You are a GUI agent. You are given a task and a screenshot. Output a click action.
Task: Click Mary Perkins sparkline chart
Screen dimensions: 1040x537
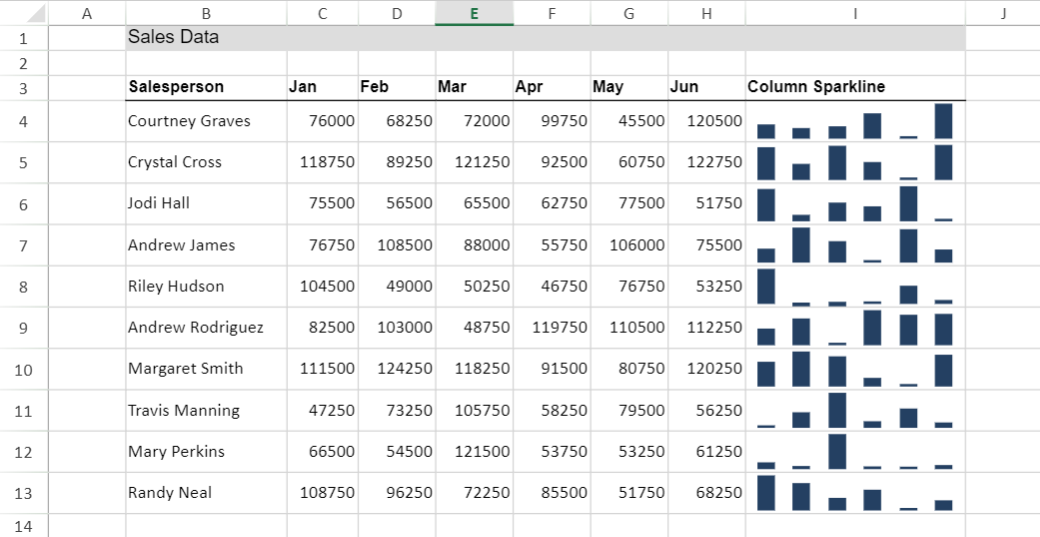click(x=855, y=452)
